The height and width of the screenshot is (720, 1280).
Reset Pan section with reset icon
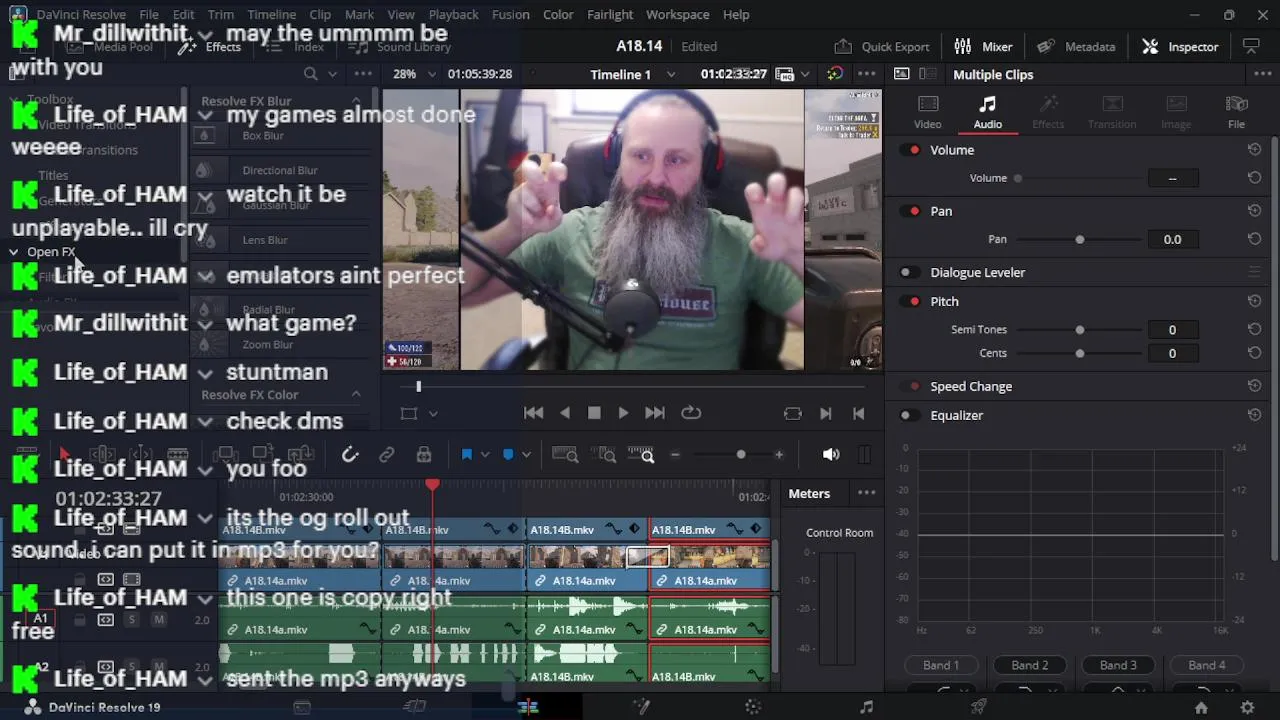pyautogui.click(x=1254, y=211)
